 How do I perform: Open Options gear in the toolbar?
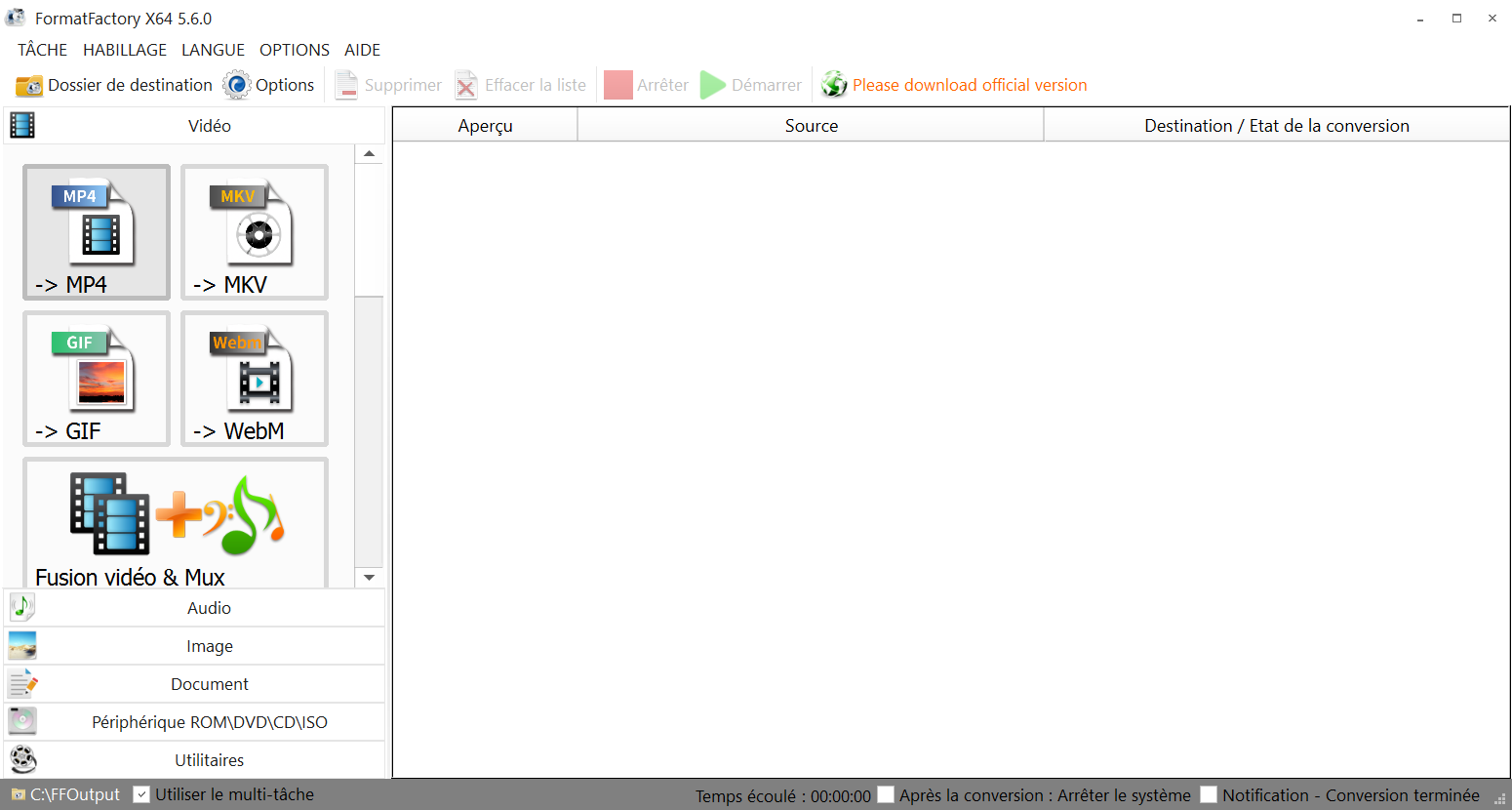click(x=237, y=86)
